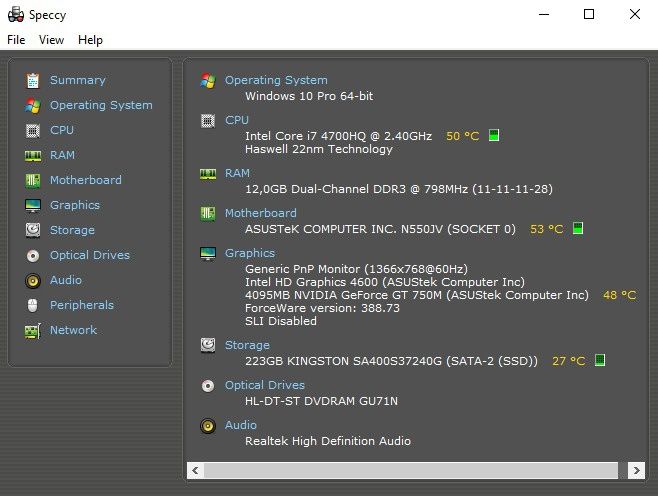
Task: Click the Storage drive icon in summary panel
Action: 208,345
